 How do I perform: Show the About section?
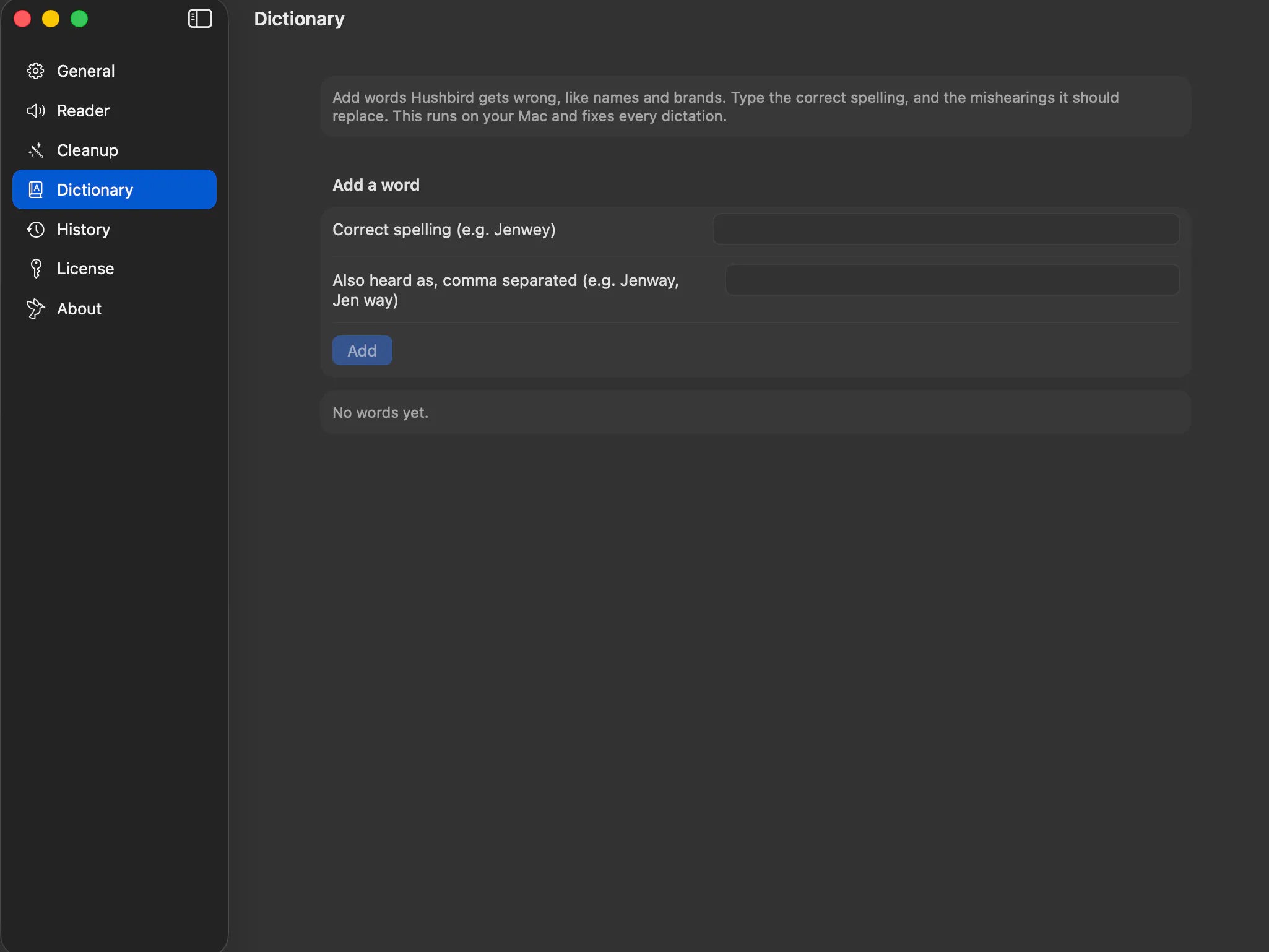click(115, 308)
